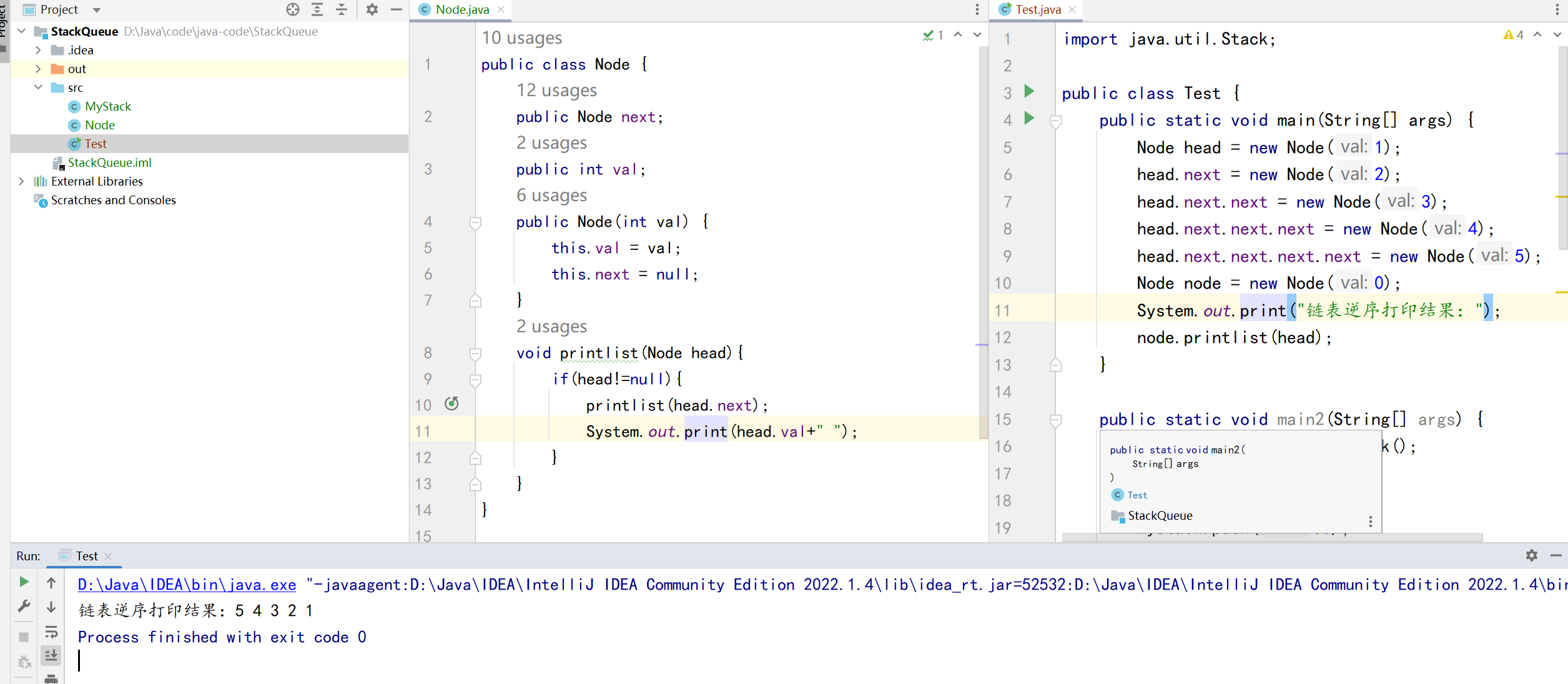Click the recursive call gutter icon on line 10
Image resolution: width=1568 pixels, height=684 pixels.
(x=451, y=404)
